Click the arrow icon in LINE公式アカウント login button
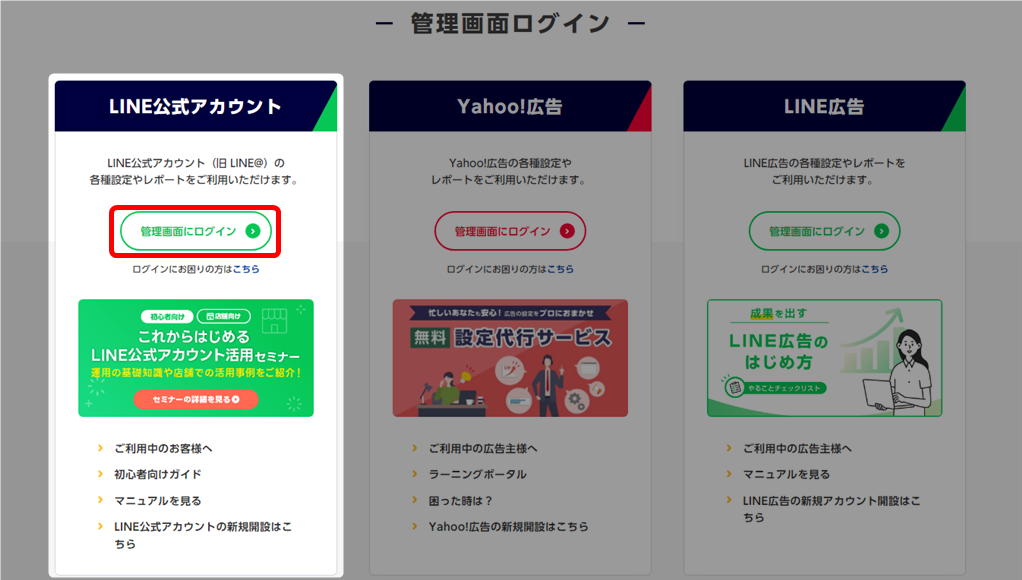This screenshot has height=580, width=1022. tap(253, 231)
